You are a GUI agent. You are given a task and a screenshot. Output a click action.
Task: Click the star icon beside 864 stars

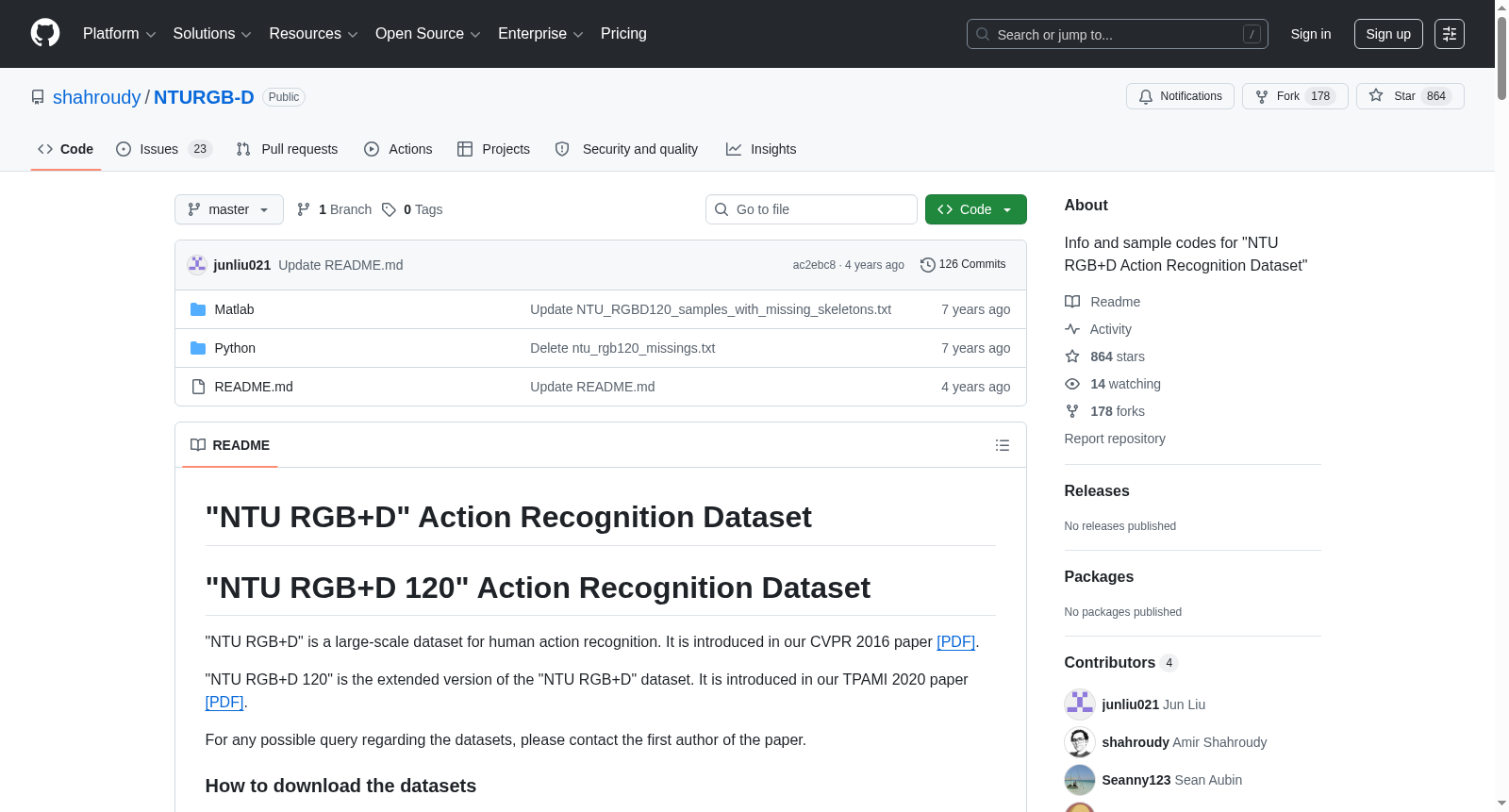point(1072,356)
